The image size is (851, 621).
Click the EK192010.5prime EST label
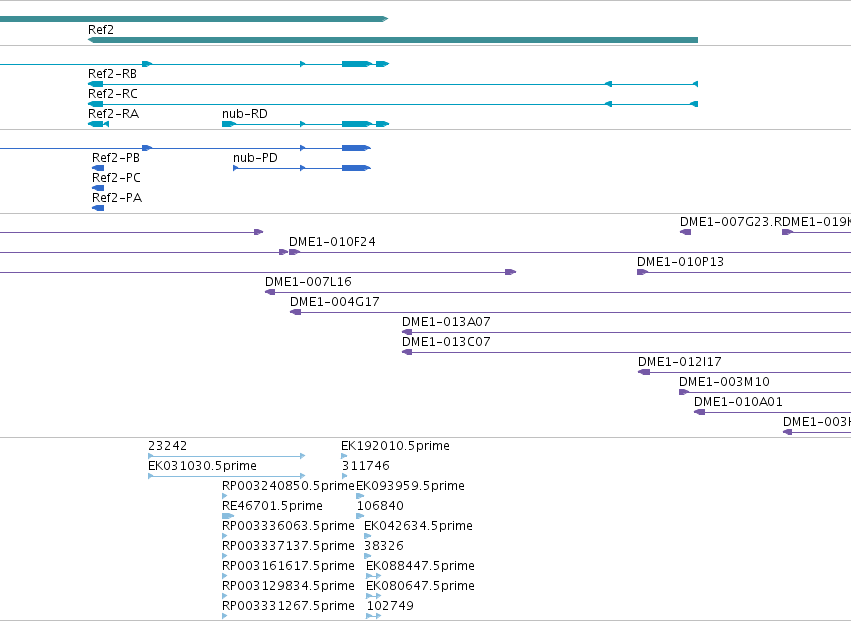coord(395,446)
